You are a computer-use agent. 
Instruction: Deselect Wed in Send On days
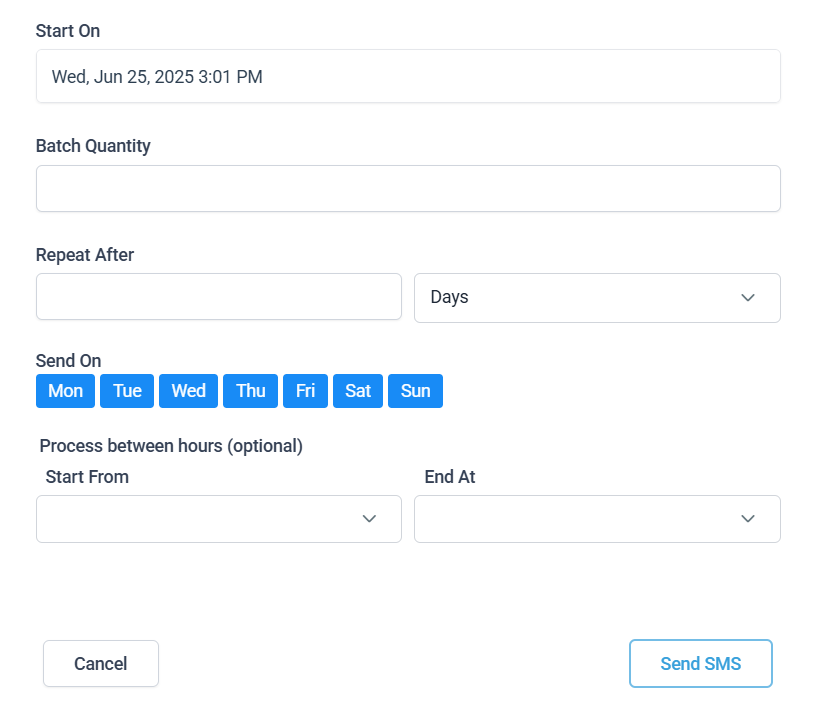point(188,391)
